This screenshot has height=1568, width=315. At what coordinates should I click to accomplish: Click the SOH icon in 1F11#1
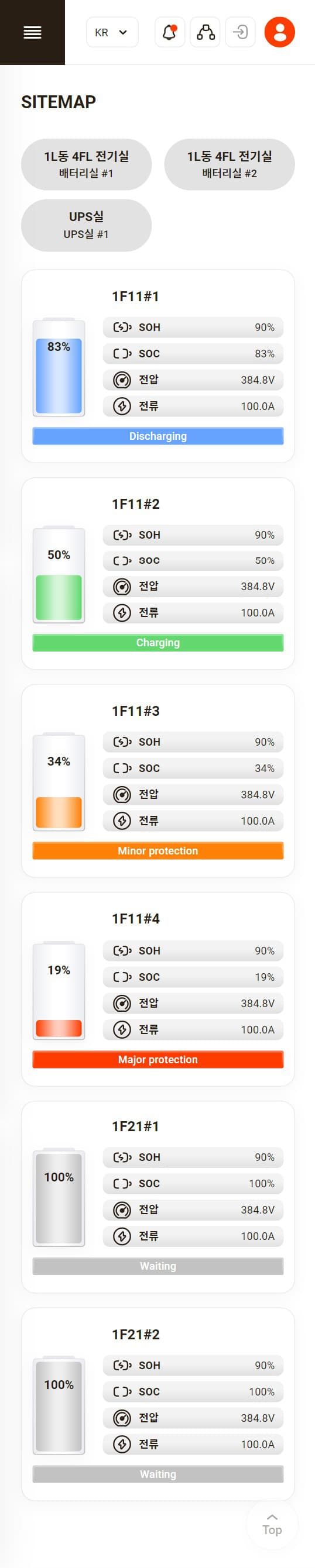click(x=122, y=328)
